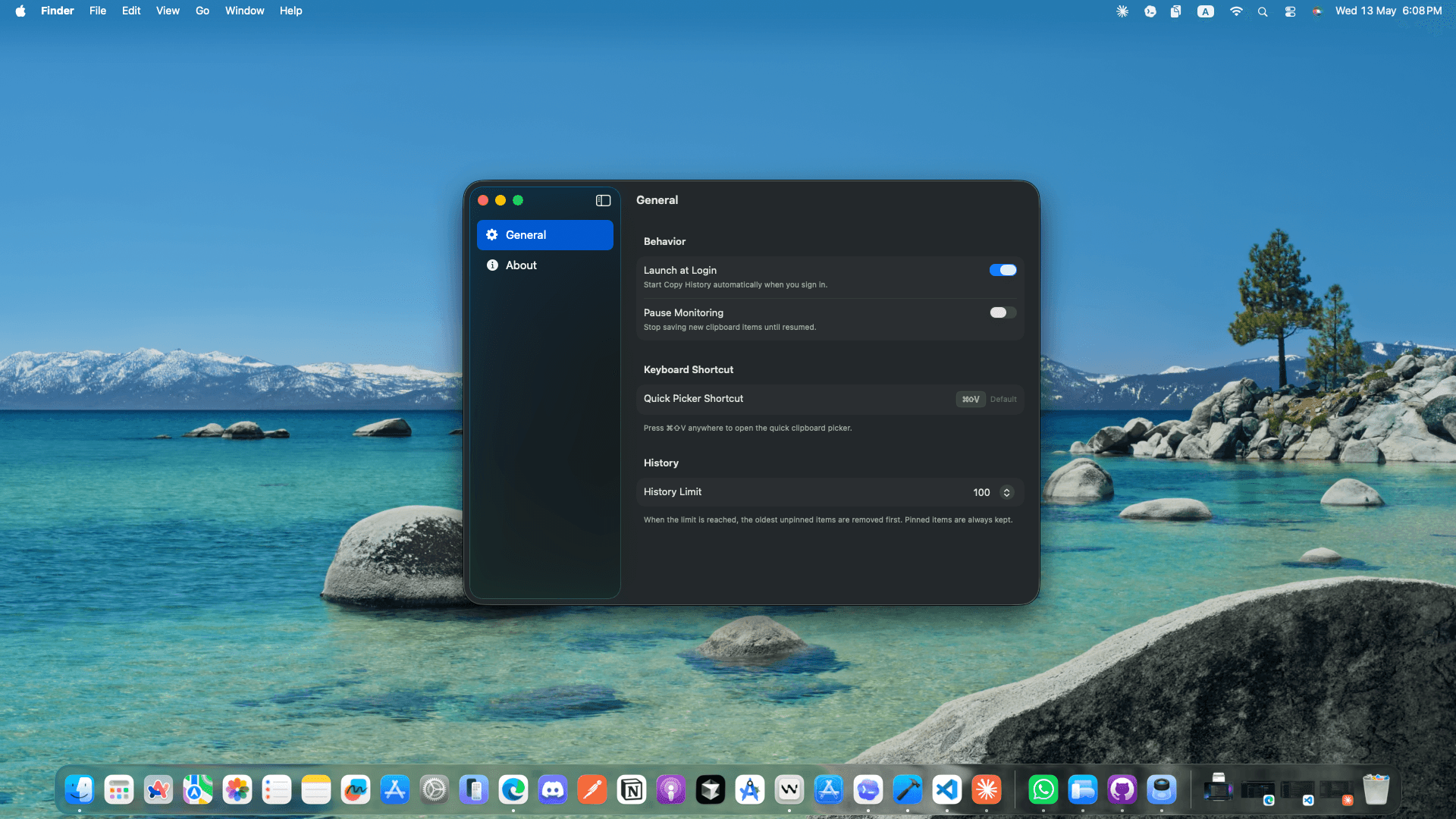Open Maps from the Dock

tap(198, 790)
